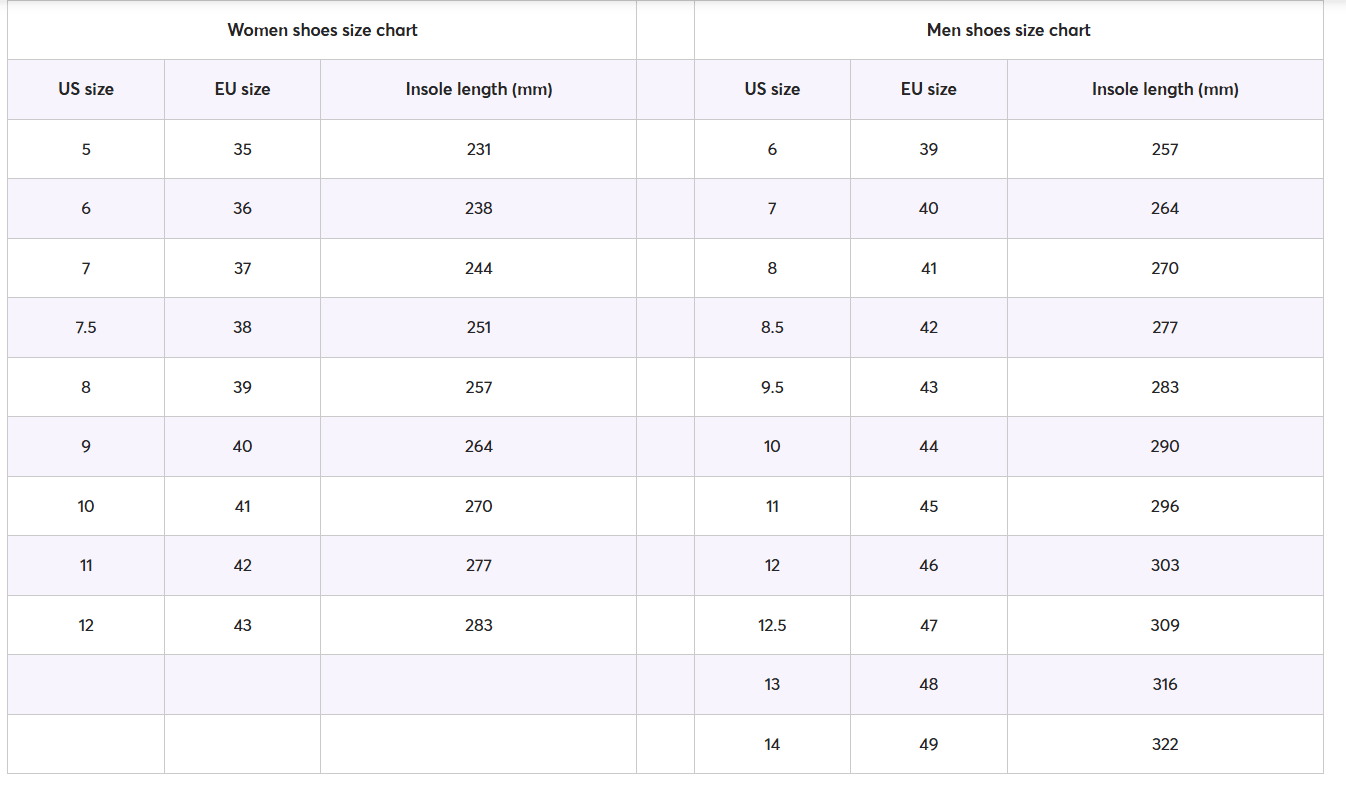
Task: Click the 322 insole length cell
Action: (1165, 744)
